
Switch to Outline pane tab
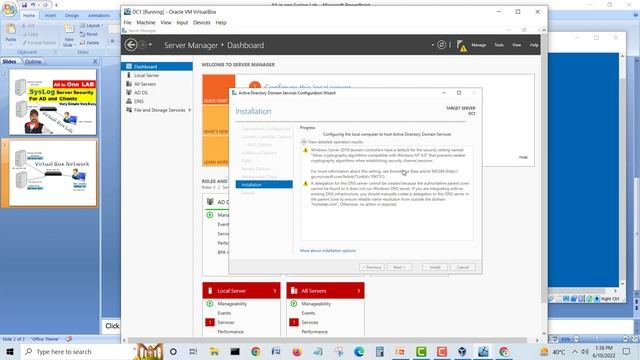[33, 62]
